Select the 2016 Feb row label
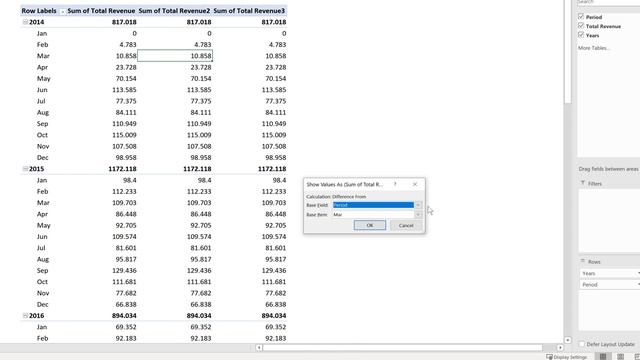640x360 pixels. tap(42, 338)
